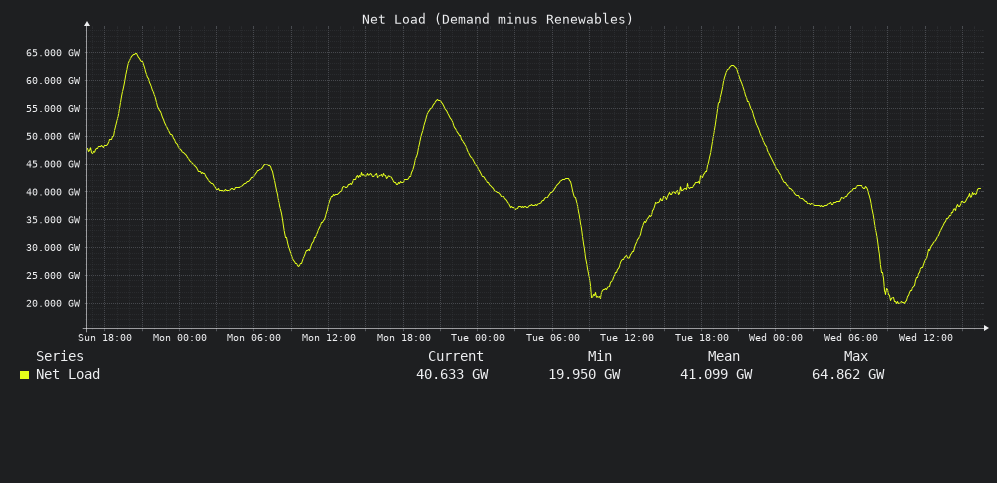The height and width of the screenshot is (483, 997).
Task: Click the x-axis arrowhead at right end
Action: [x=986, y=328]
